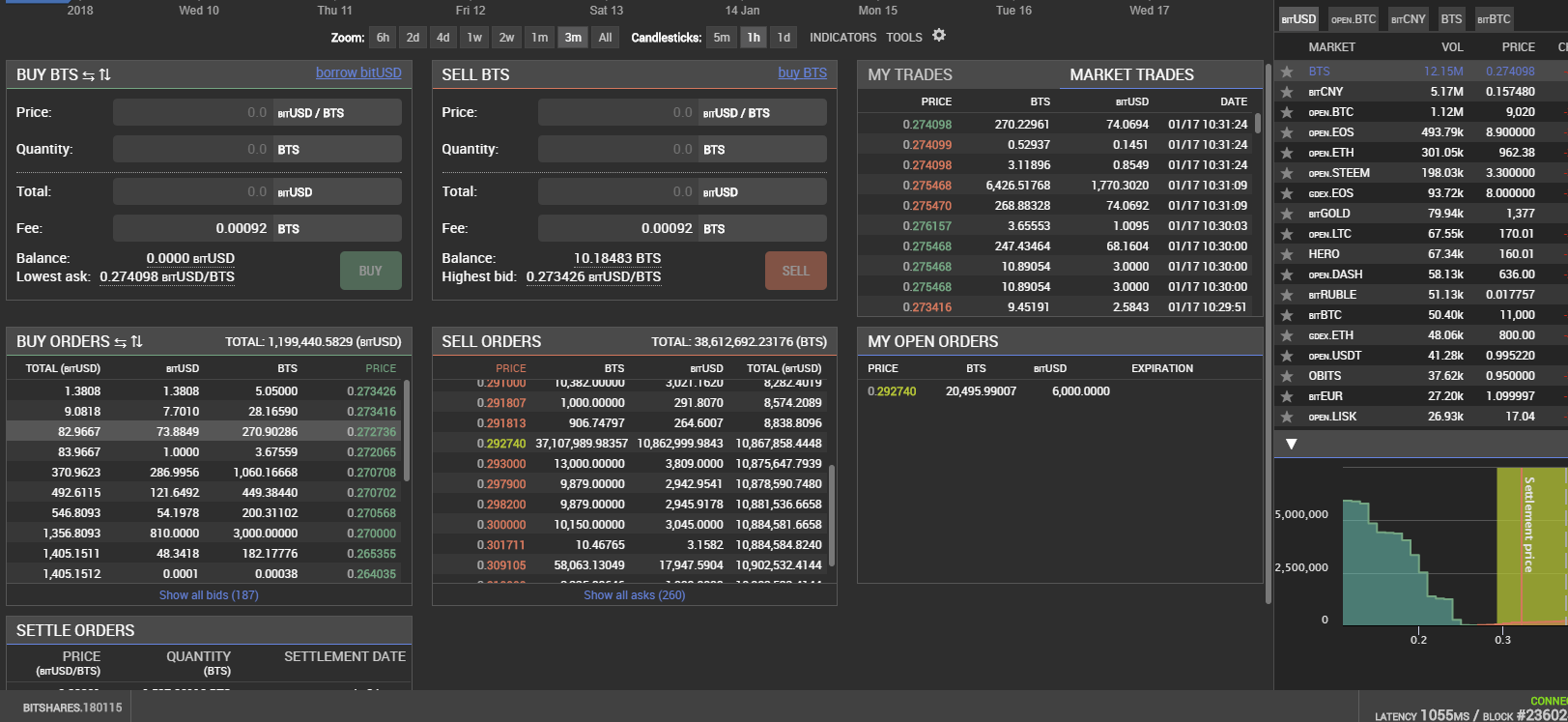Select 5m candlesticks
This screenshot has height=722, width=1568.
(723, 38)
